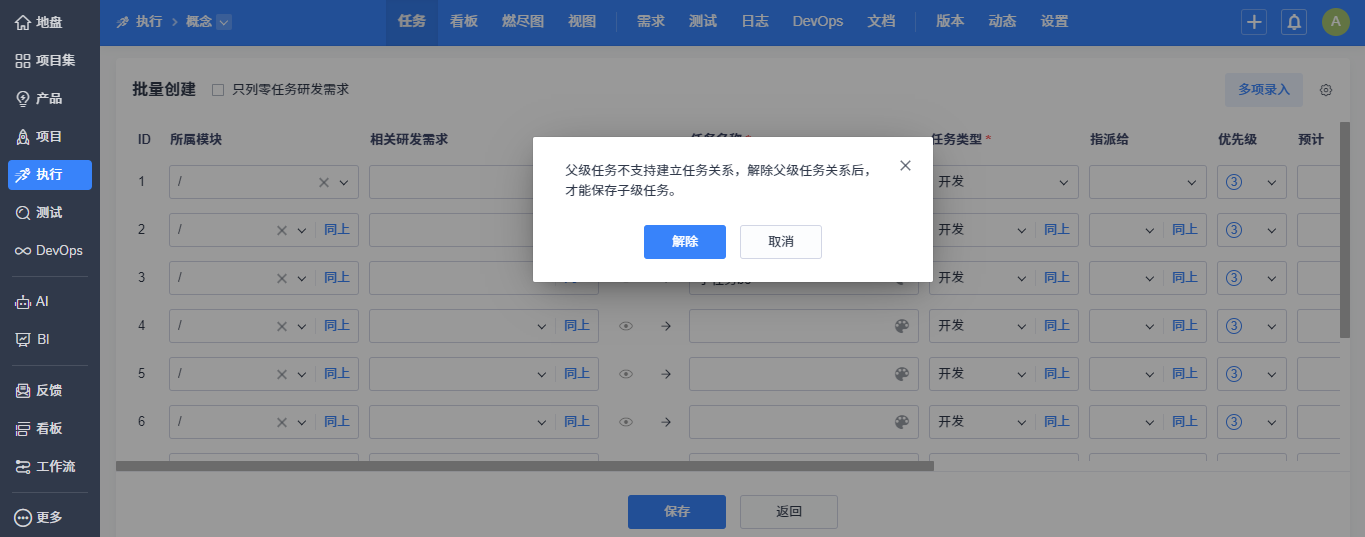Open 反馈 in the sidebar
The height and width of the screenshot is (537, 1365).
pyautogui.click(x=50, y=390)
